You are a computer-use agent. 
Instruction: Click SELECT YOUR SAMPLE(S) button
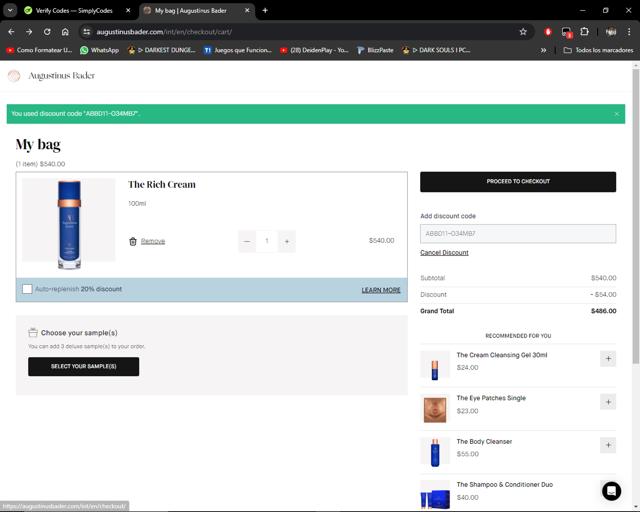click(84, 367)
